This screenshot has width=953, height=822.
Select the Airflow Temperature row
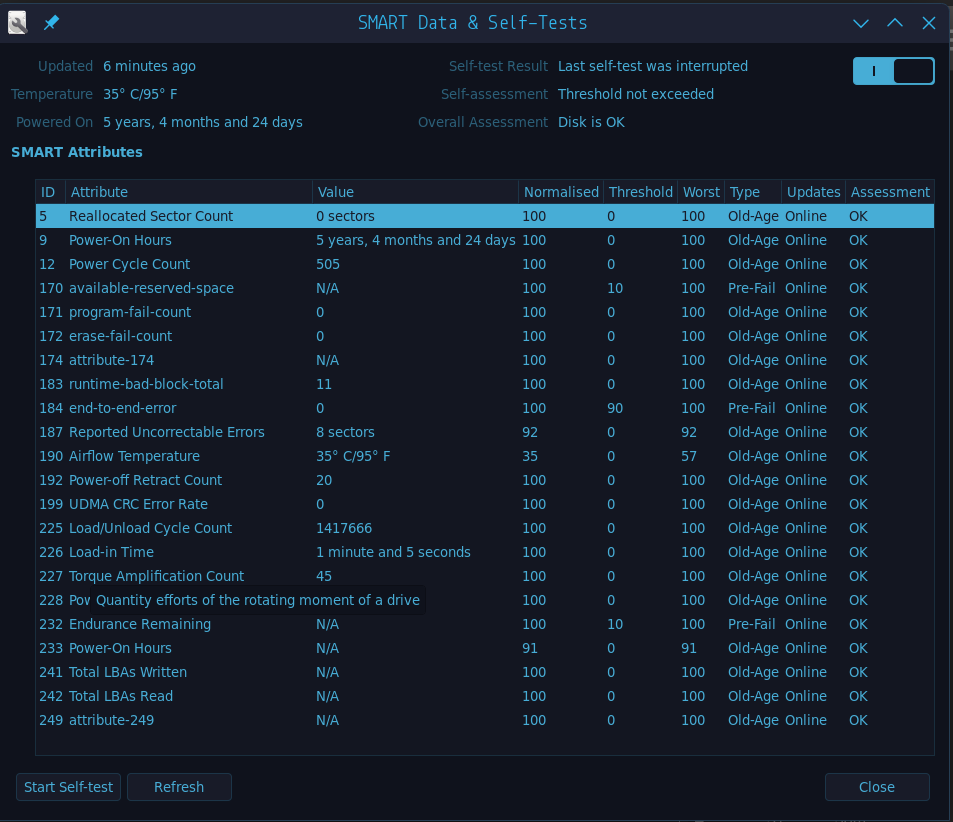coord(134,456)
